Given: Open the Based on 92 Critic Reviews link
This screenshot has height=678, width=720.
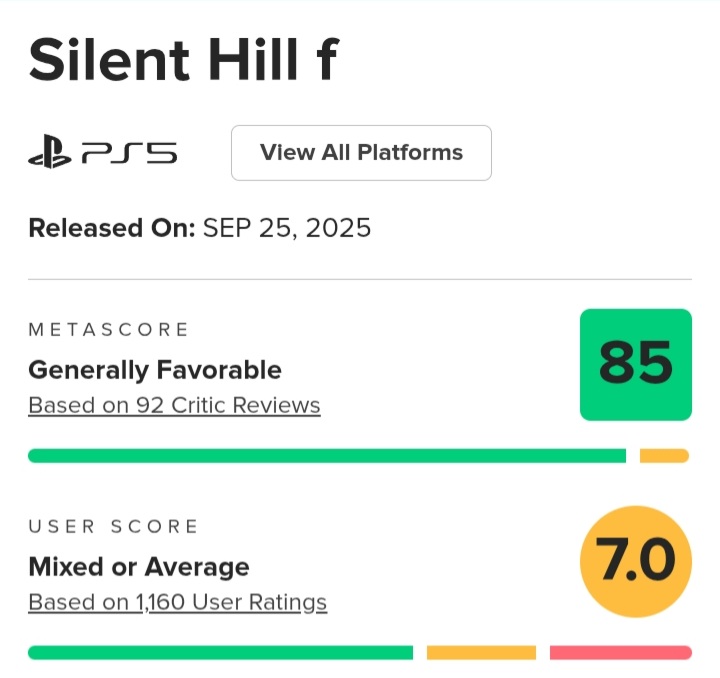Looking at the screenshot, I should [x=174, y=406].
